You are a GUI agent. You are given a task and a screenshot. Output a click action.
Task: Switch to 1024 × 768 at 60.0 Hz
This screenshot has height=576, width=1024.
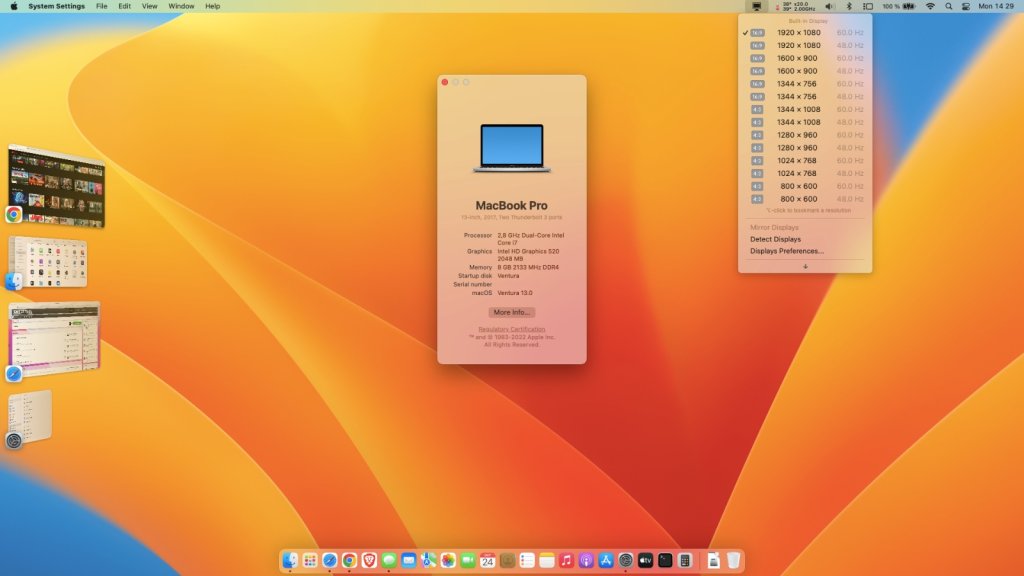[x=805, y=161]
